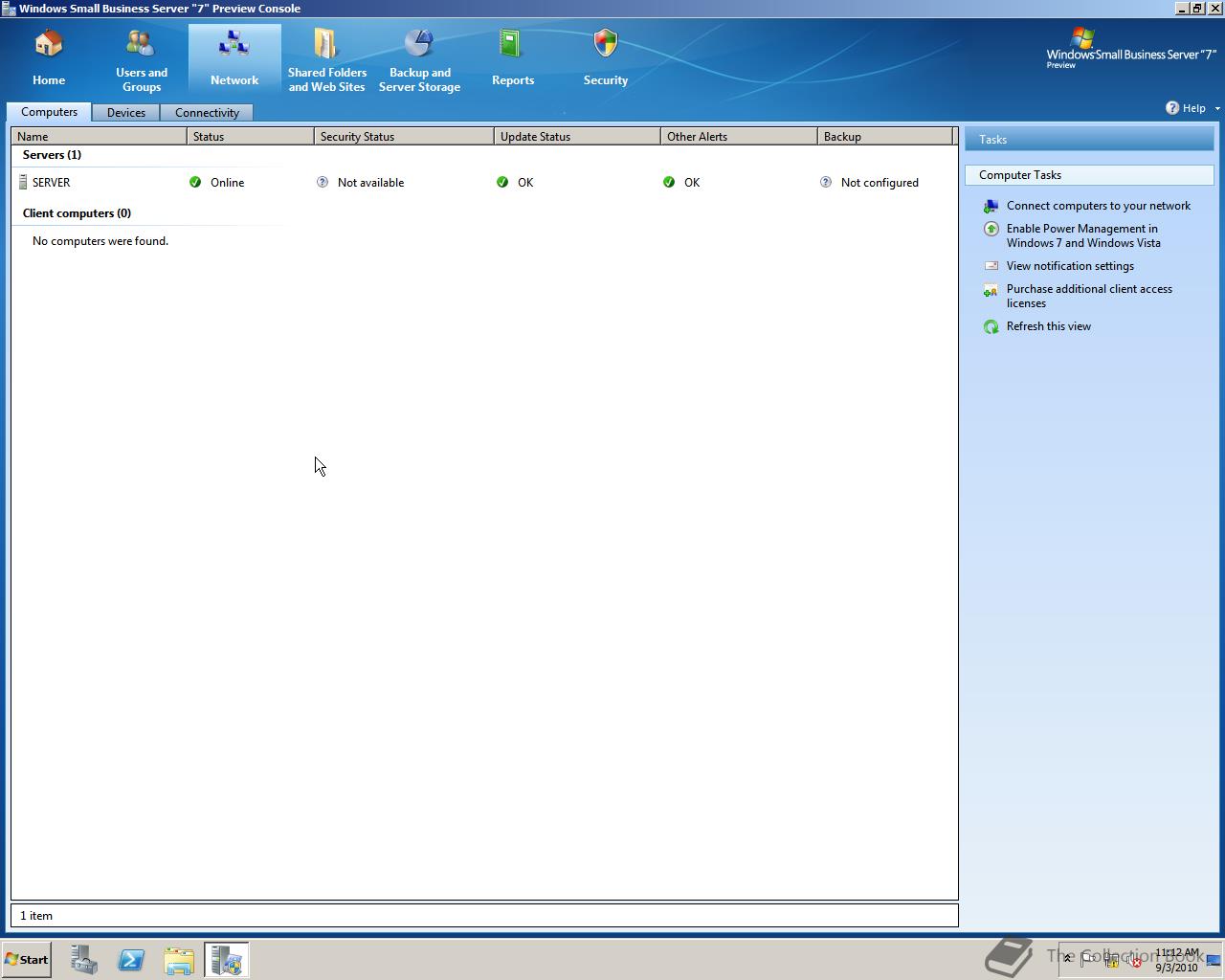Launch PowerShell from the taskbar
Image resolution: width=1225 pixels, height=980 pixels.
(x=131, y=960)
